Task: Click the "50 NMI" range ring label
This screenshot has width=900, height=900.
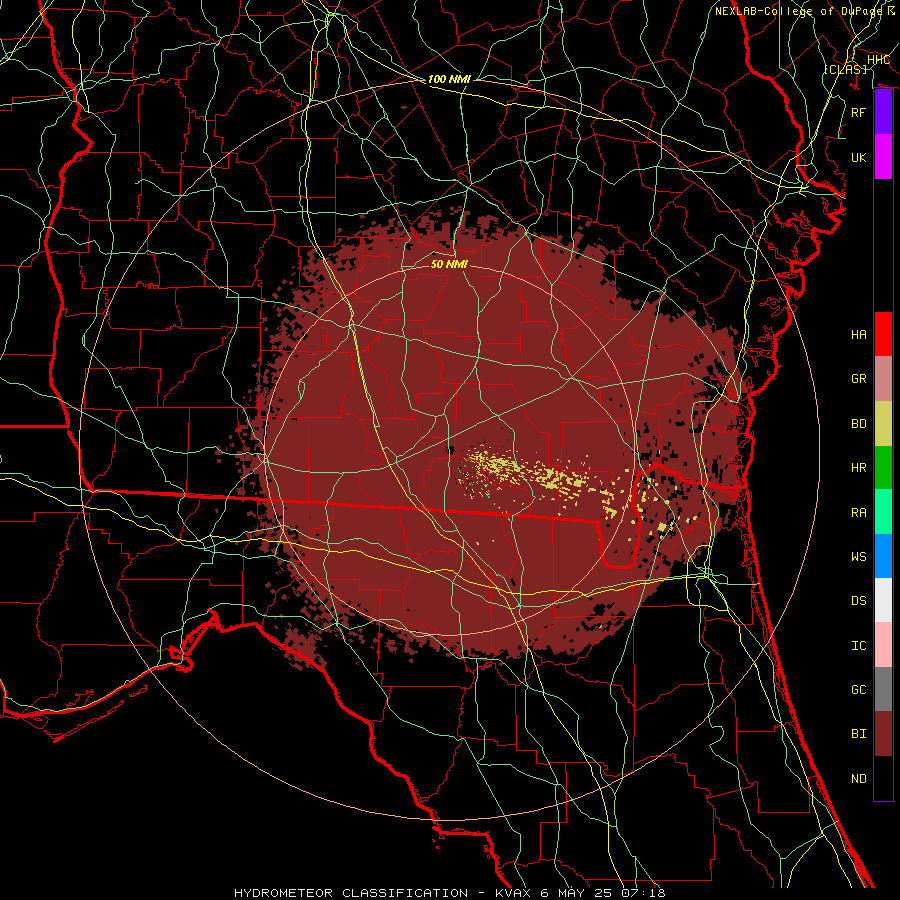Action: click(x=449, y=264)
